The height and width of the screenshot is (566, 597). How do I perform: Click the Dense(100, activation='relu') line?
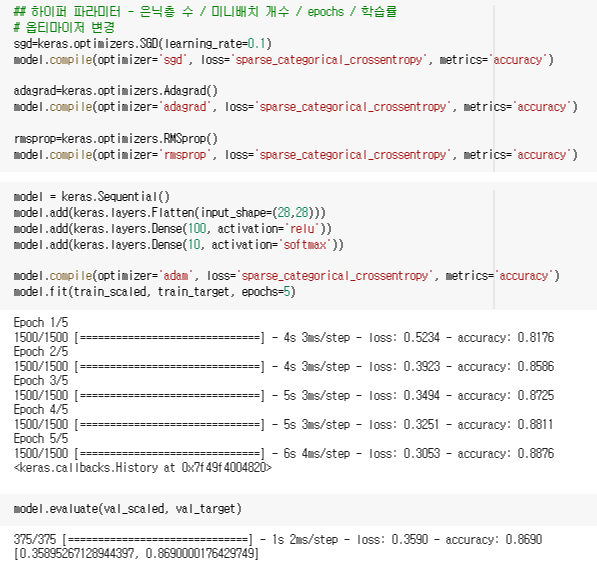pos(172,228)
